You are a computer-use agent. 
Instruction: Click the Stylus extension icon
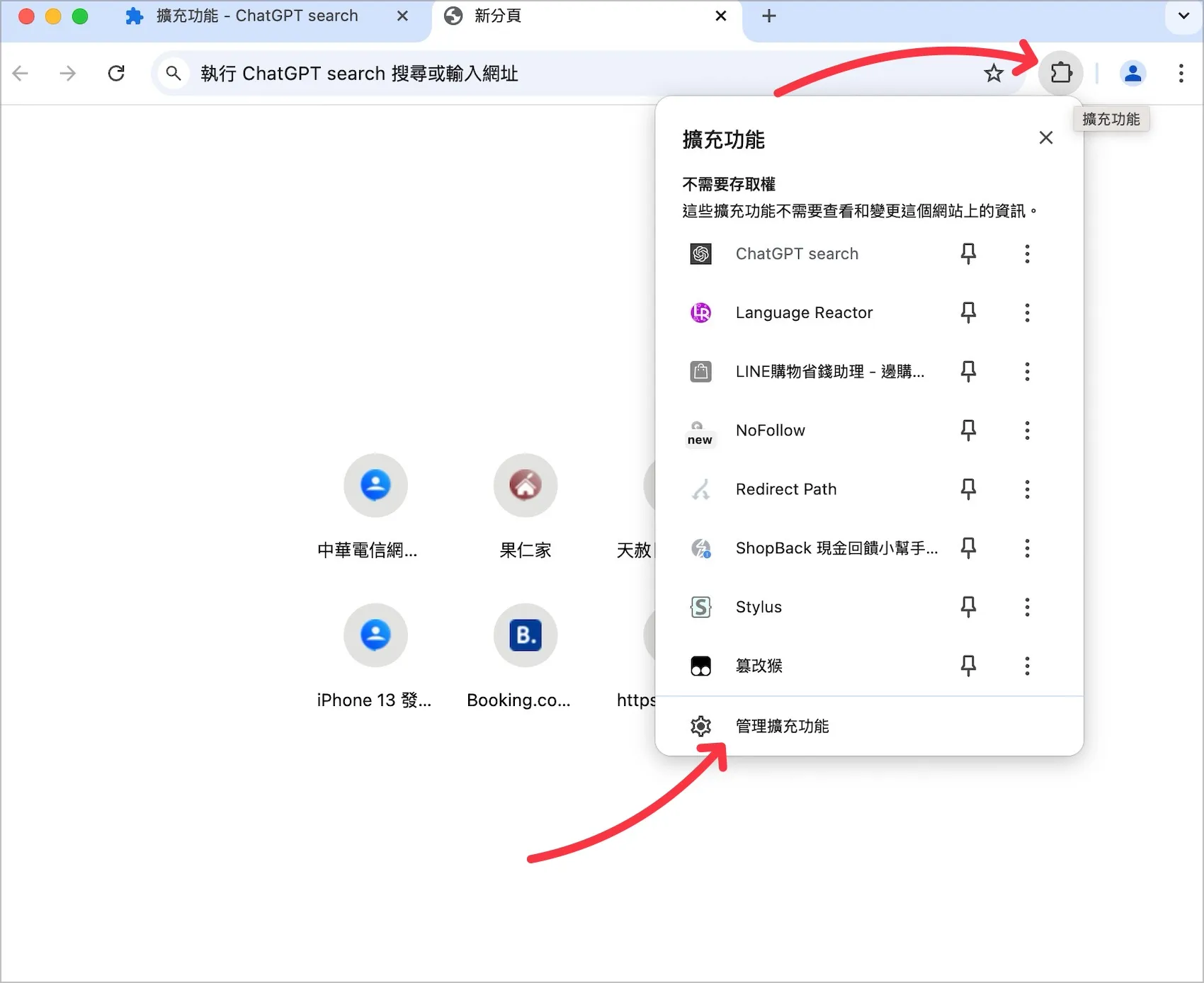pos(701,606)
